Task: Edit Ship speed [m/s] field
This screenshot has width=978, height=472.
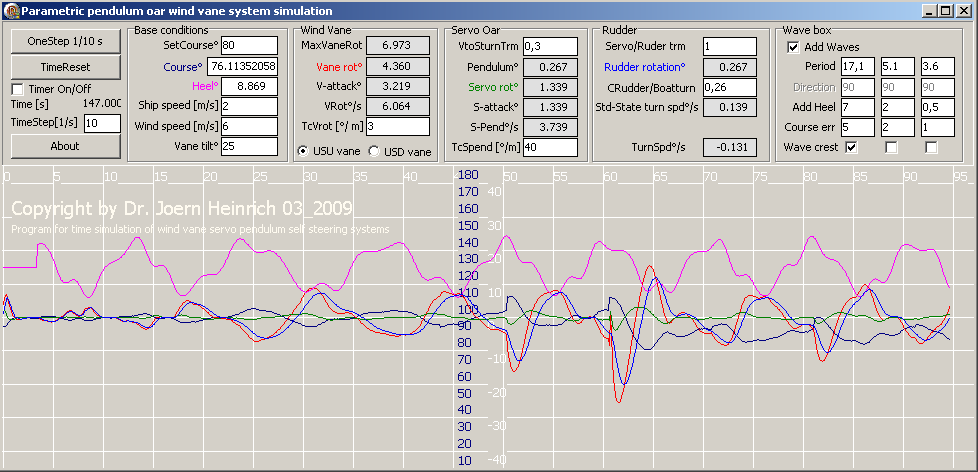Action: point(249,107)
